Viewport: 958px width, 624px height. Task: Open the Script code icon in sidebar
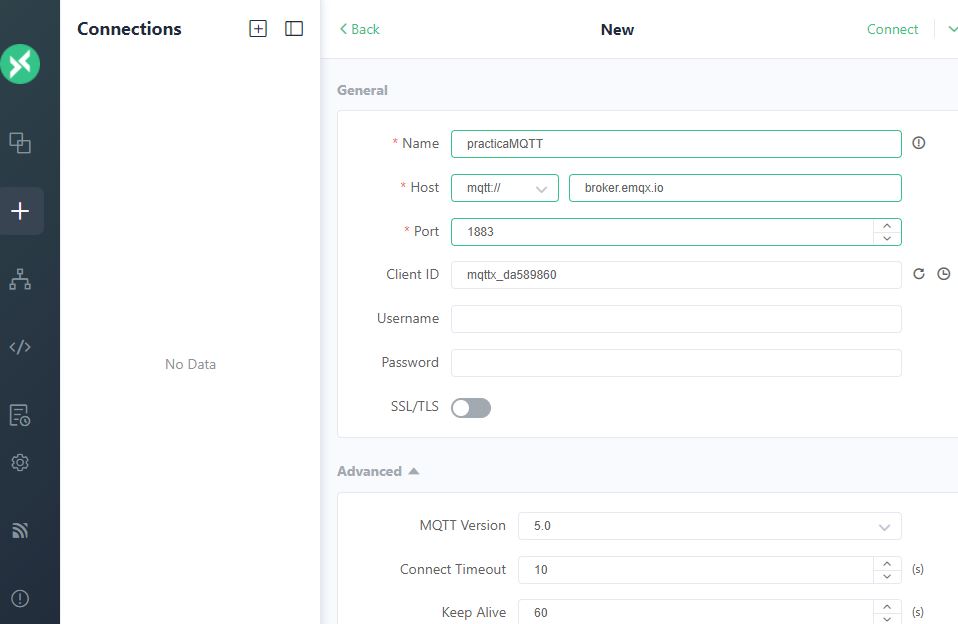point(20,347)
